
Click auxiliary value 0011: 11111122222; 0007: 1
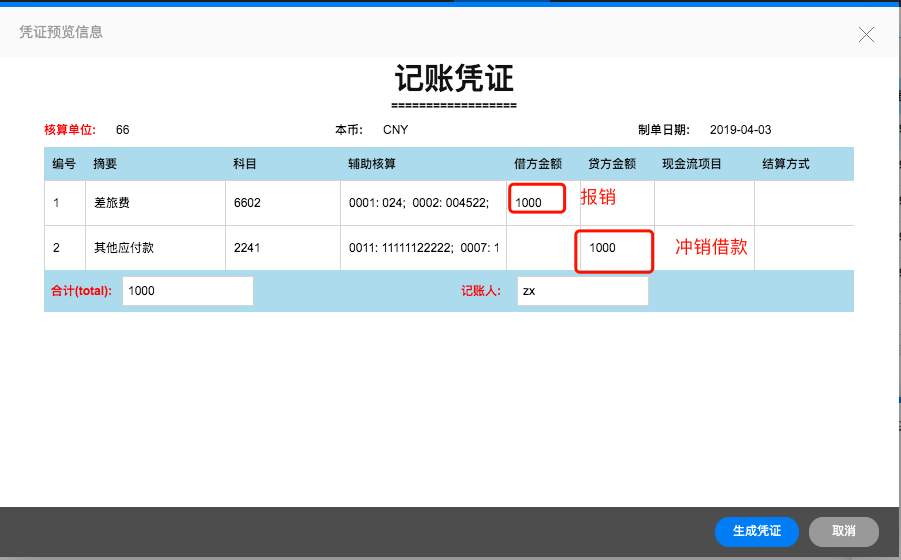(x=424, y=248)
